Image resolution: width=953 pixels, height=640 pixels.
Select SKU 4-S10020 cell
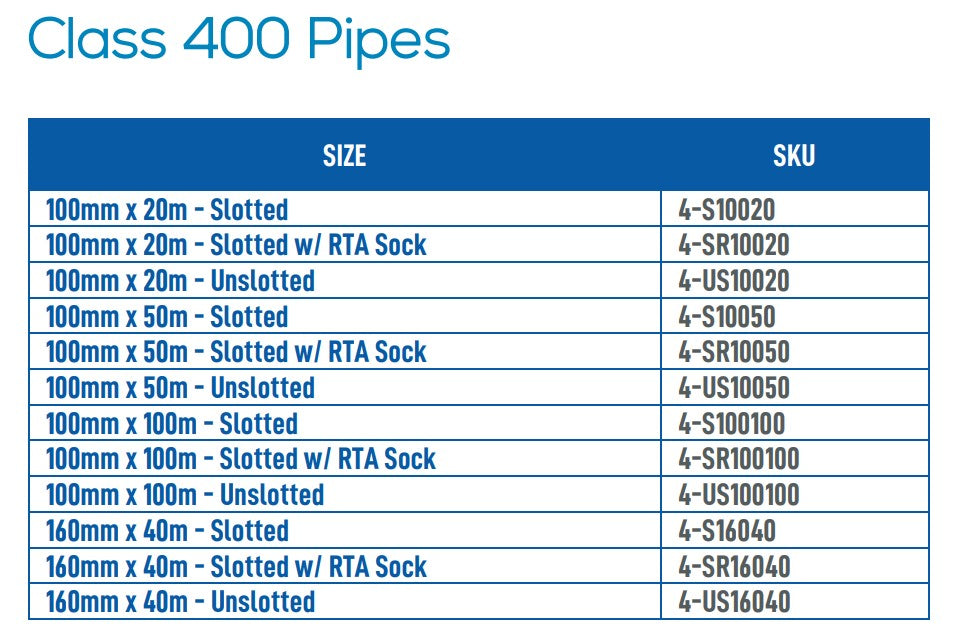(x=727, y=210)
